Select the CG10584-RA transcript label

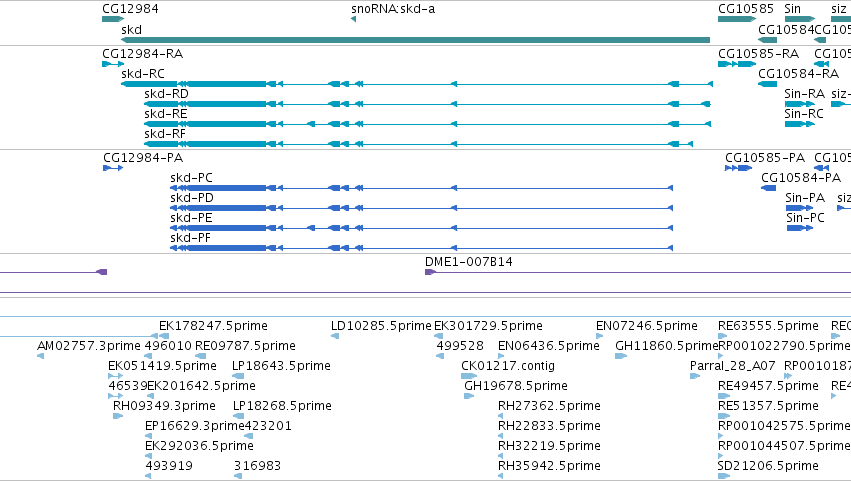pyautogui.click(x=798, y=74)
